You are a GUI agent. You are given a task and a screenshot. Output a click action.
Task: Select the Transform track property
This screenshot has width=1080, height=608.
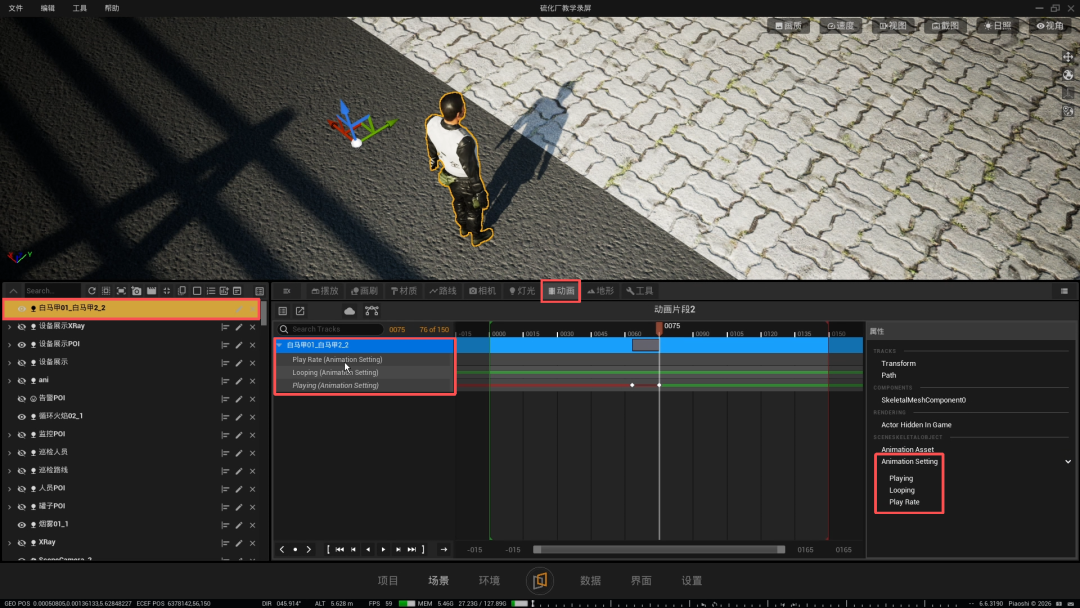point(898,364)
